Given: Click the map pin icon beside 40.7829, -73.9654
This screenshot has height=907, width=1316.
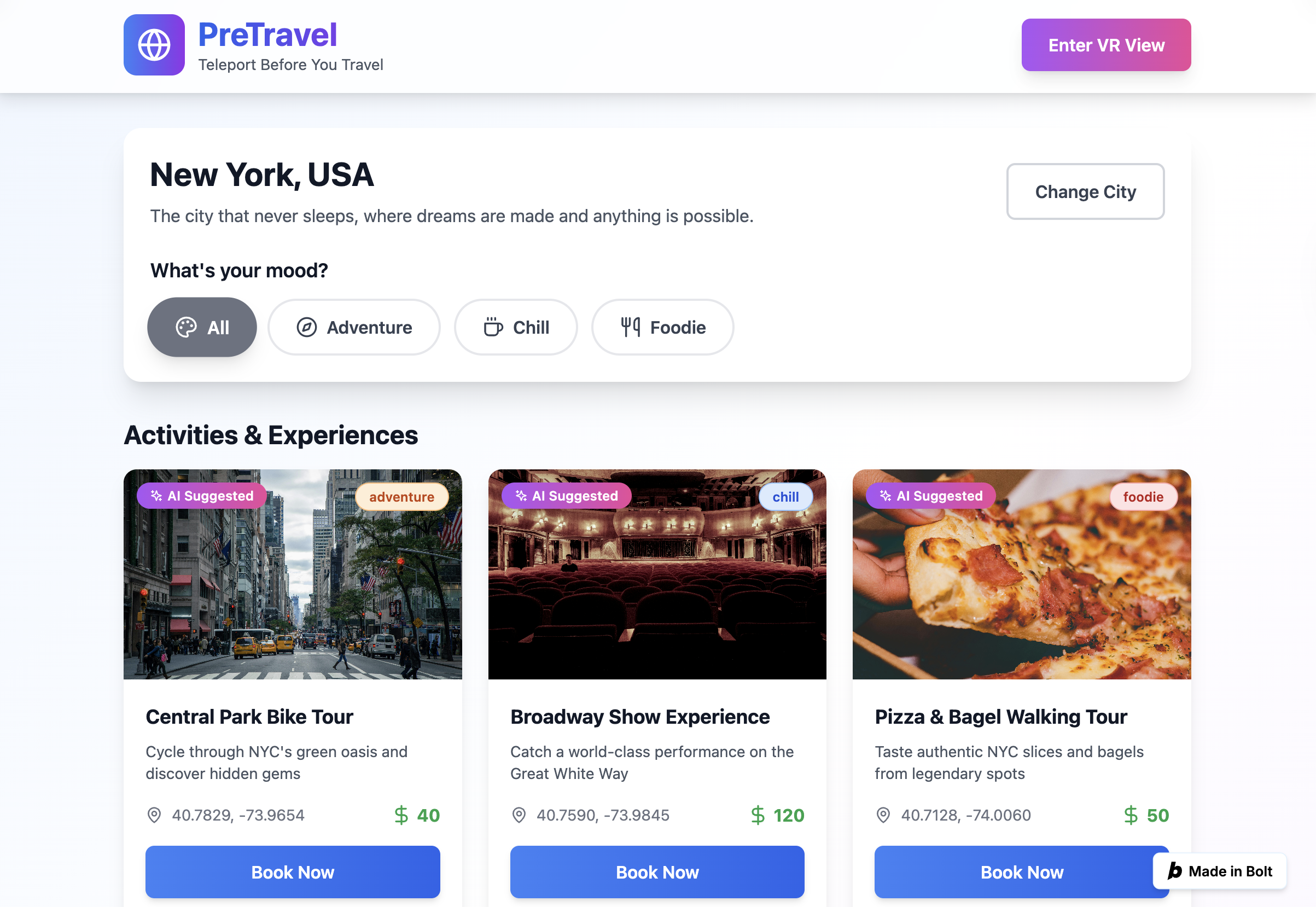Looking at the screenshot, I should pyautogui.click(x=154, y=815).
